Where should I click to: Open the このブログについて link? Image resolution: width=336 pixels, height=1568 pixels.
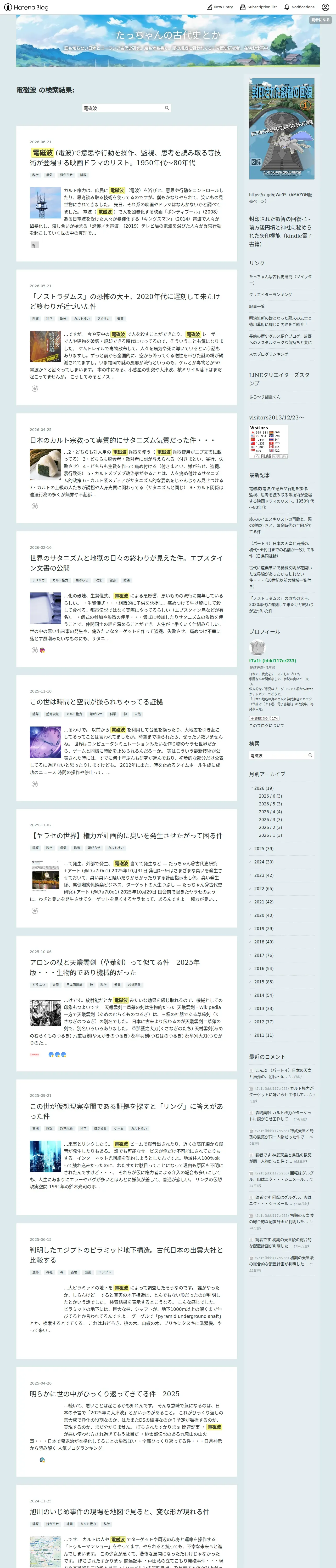click(266, 725)
